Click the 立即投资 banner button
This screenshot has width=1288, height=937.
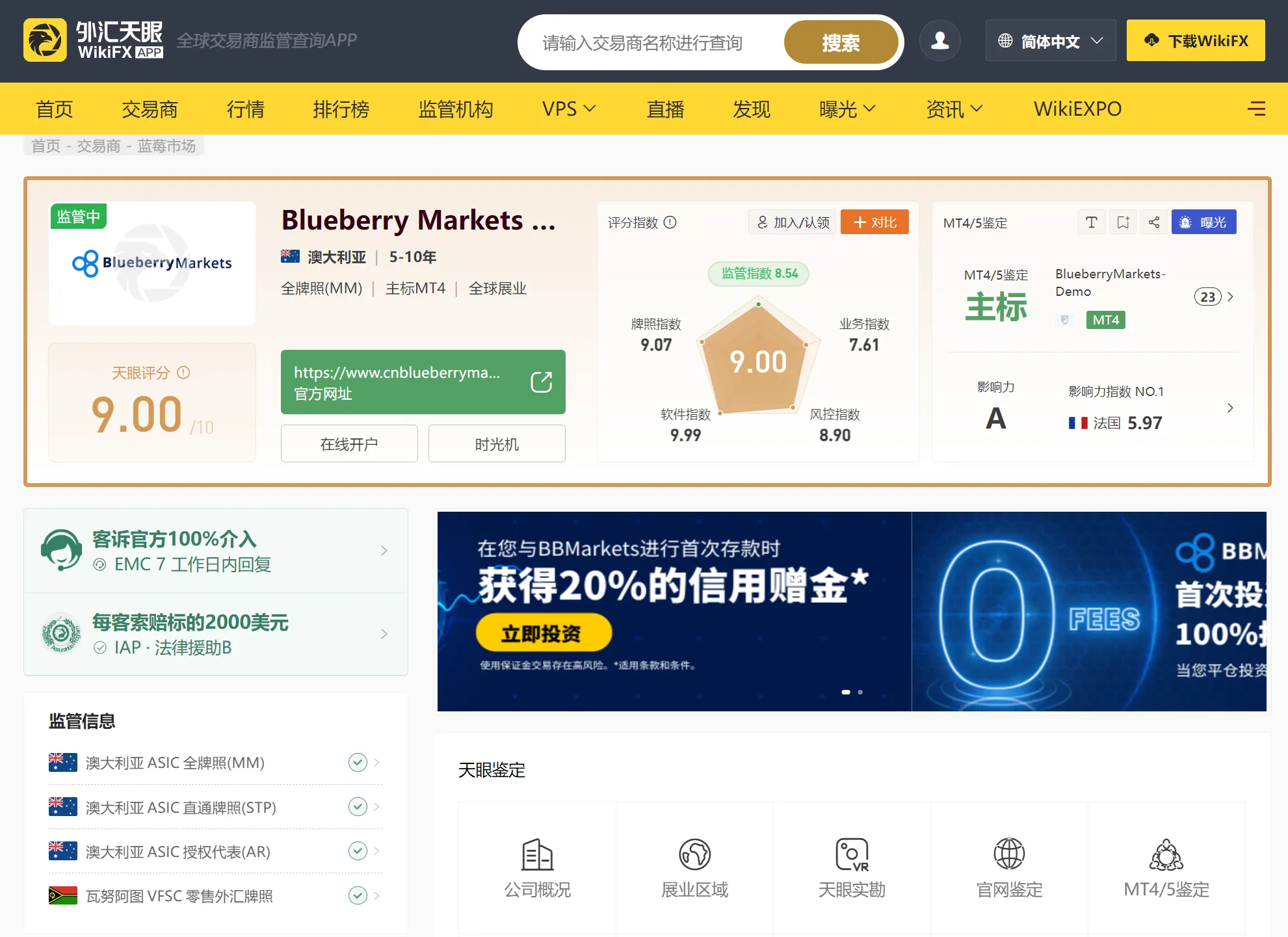544,633
